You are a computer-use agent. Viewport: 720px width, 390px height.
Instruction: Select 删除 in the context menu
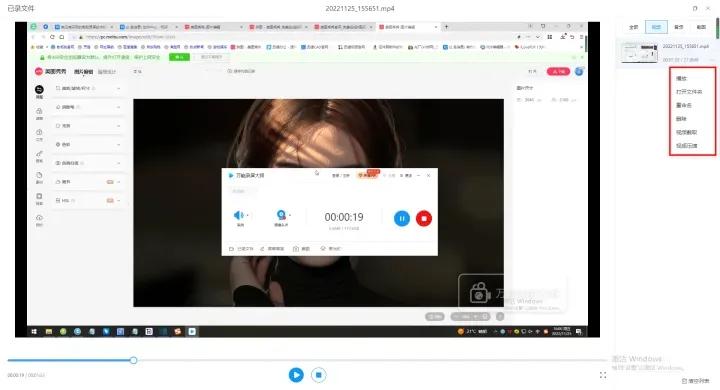coord(681,119)
